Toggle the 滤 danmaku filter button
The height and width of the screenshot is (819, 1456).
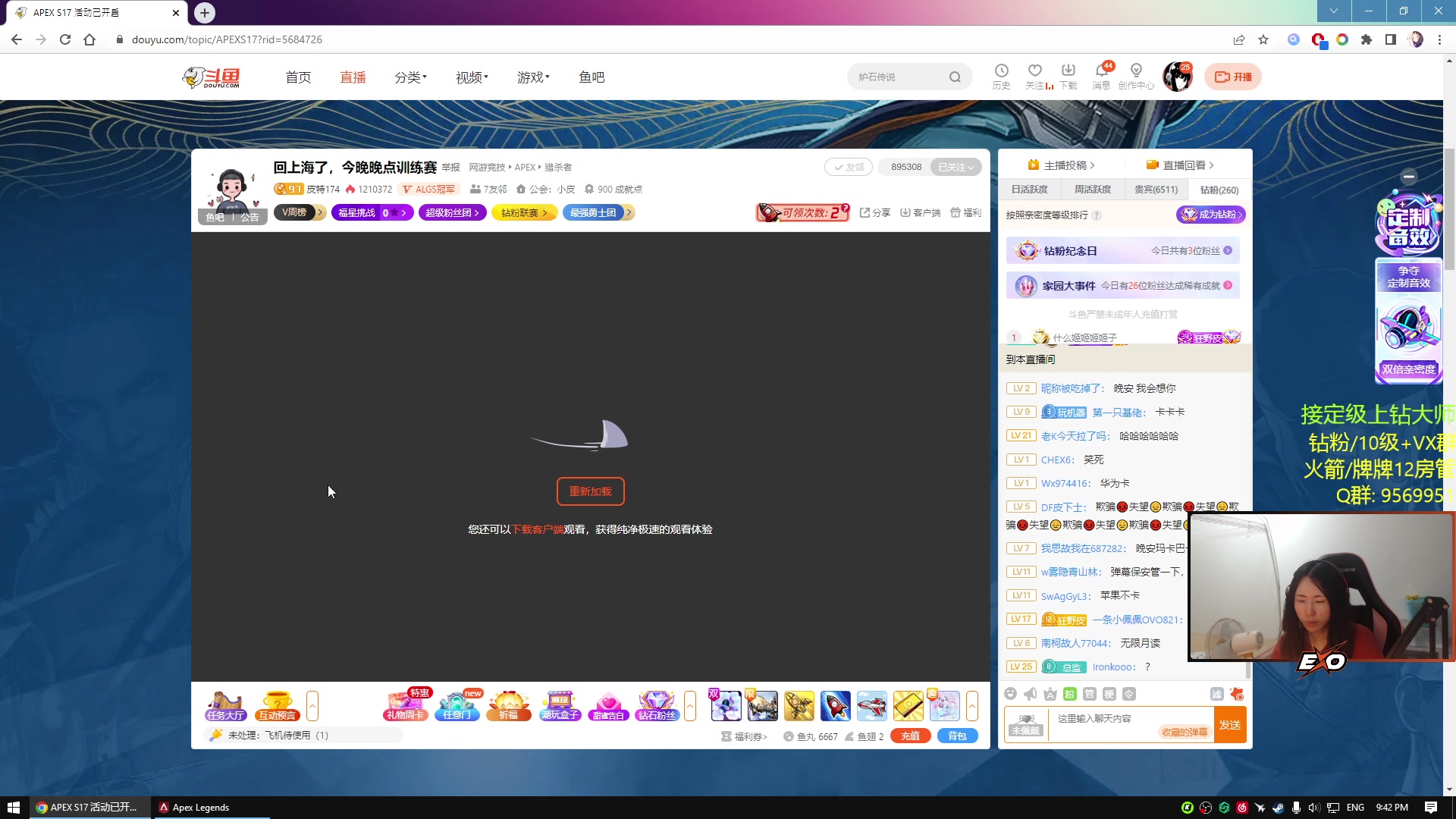[1216, 694]
